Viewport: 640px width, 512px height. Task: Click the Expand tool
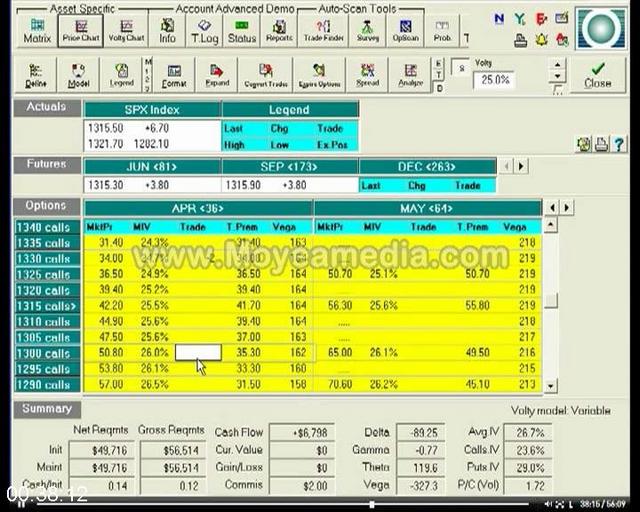point(217,76)
